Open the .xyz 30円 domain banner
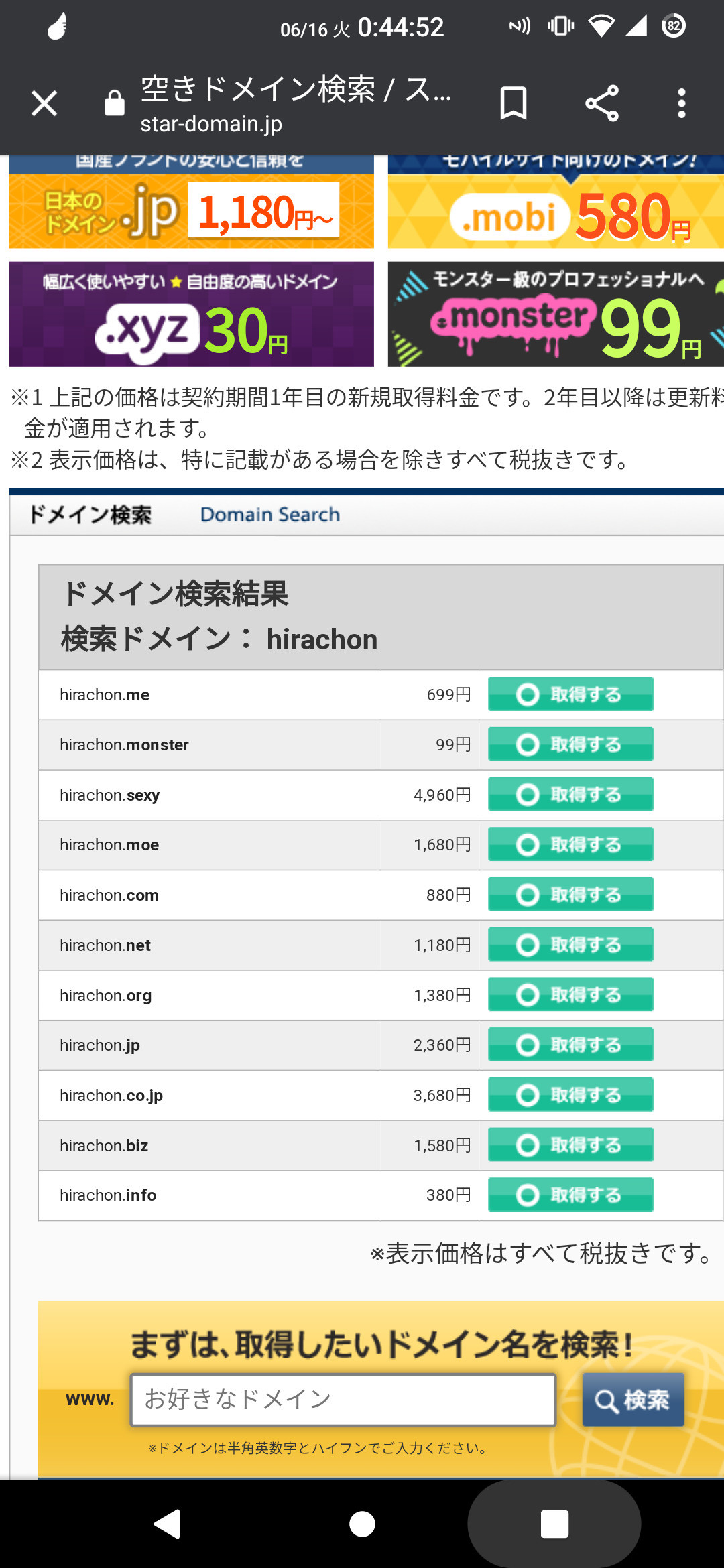This screenshot has width=724, height=1568. coord(191,314)
